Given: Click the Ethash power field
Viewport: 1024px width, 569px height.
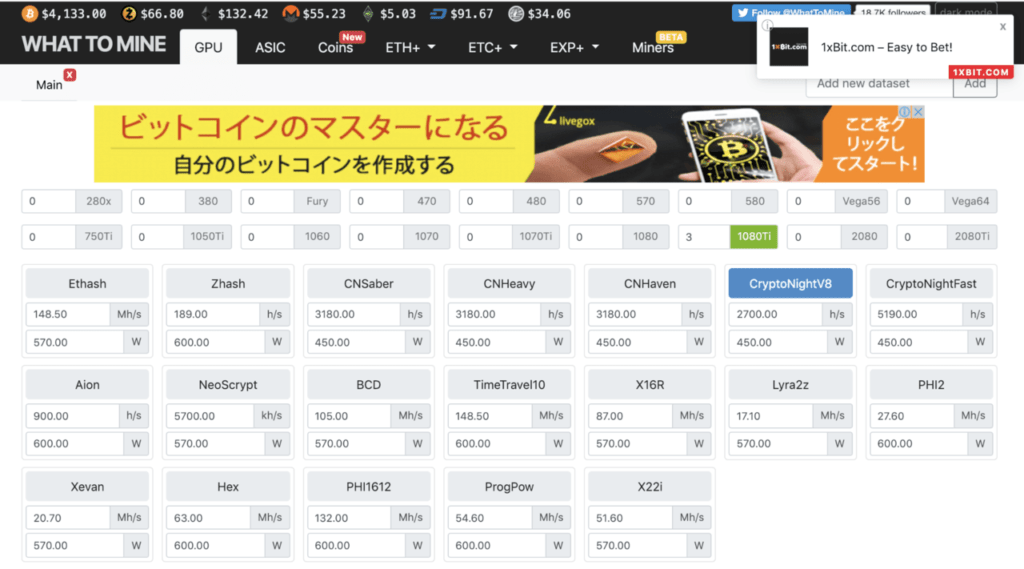Looking at the screenshot, I should point(75,342).
